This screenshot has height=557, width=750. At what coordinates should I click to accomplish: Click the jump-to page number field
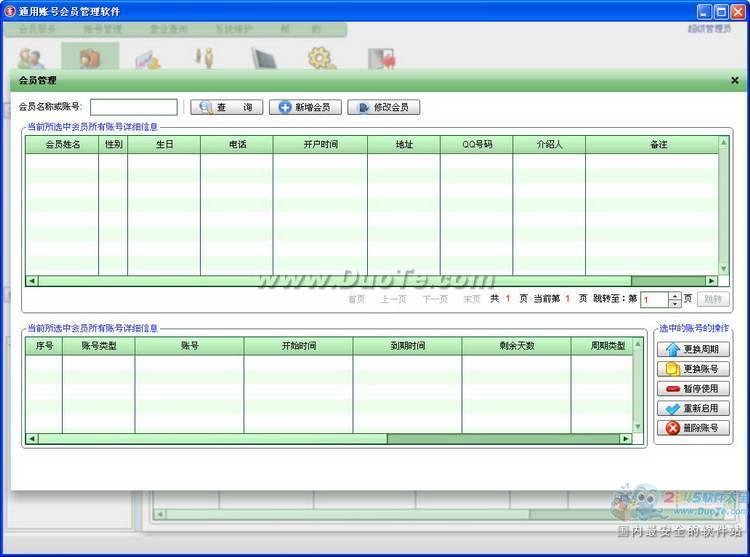[x=654, y=299]
